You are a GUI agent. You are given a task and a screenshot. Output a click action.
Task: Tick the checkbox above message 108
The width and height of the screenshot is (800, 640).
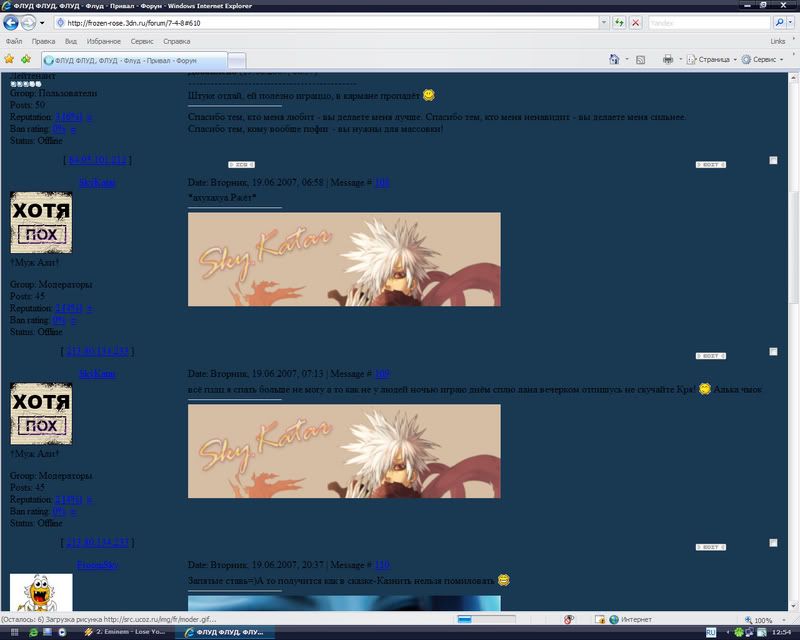(x=773, y=160)
